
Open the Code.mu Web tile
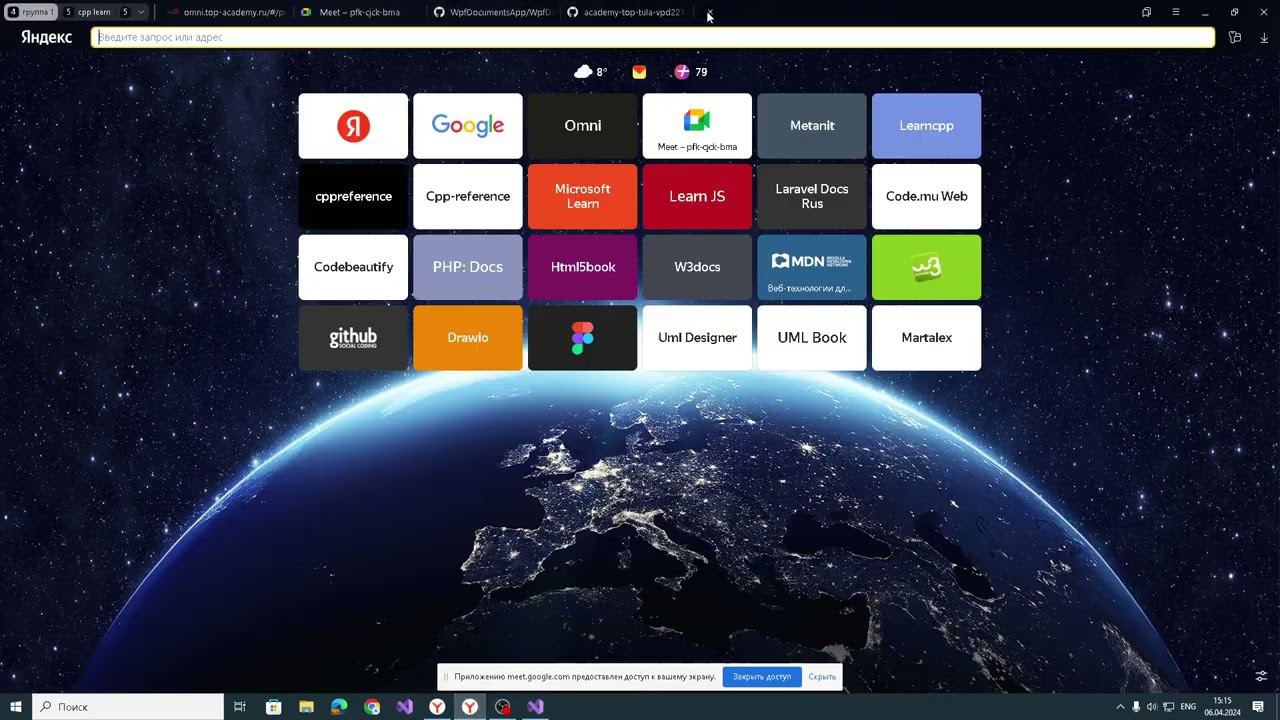click(926, 197)
